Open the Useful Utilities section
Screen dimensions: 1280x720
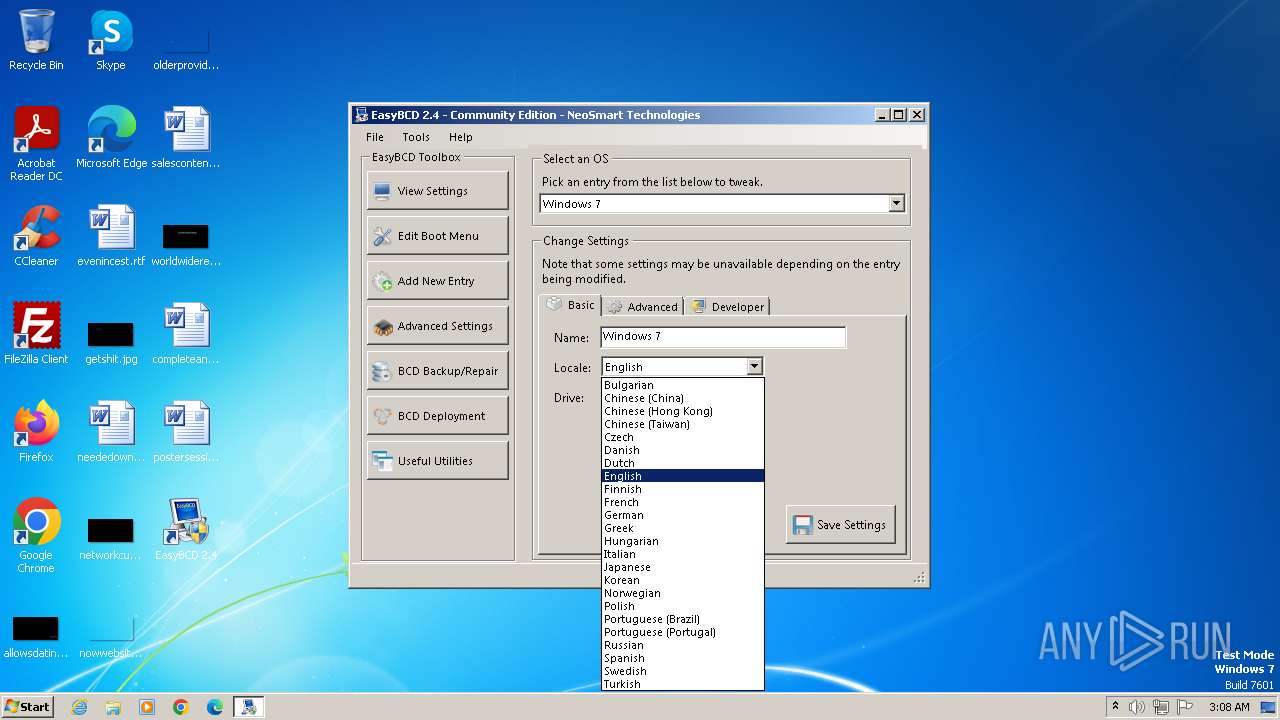[x=437, y=460]
